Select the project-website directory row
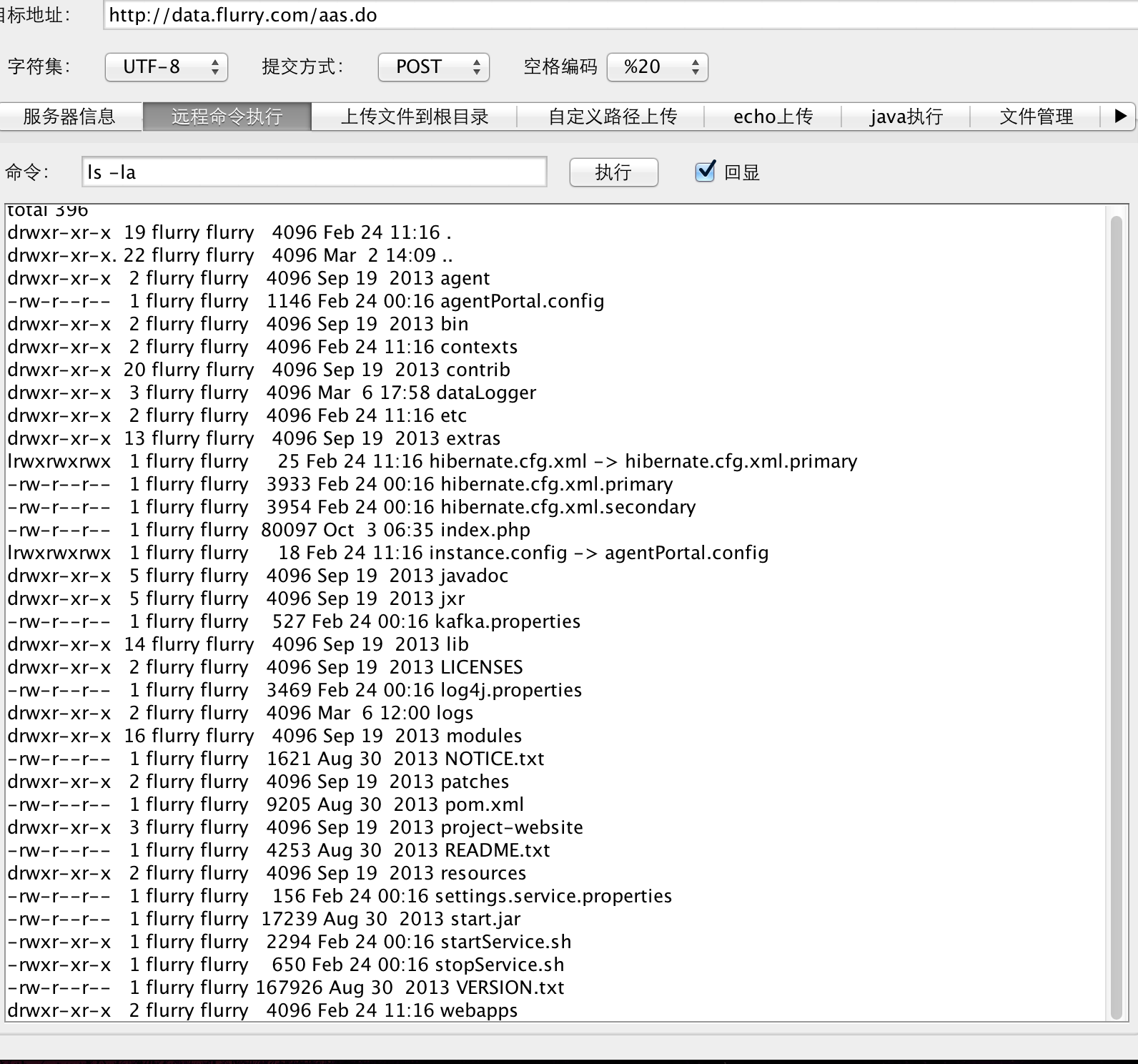This screenshot has width=1138, height=1064. pyautogui.click(x=295, y=827)
